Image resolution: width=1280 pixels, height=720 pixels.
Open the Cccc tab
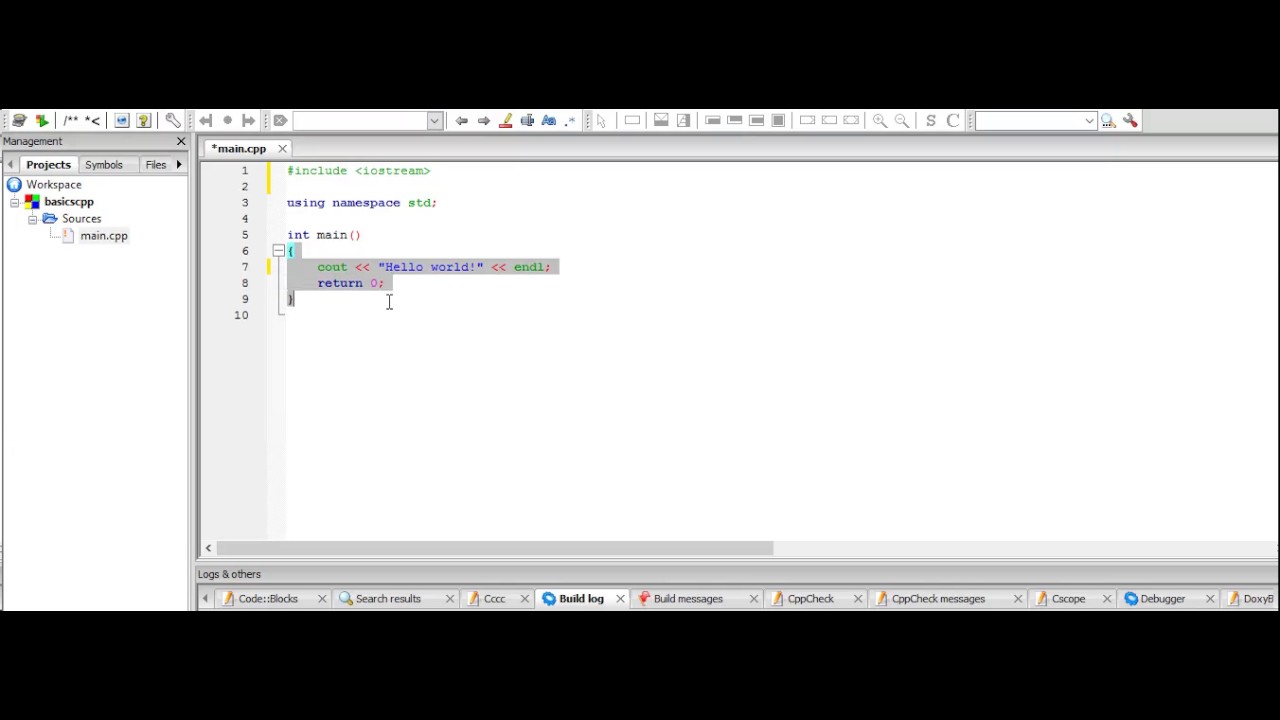[x=494, y=599]
